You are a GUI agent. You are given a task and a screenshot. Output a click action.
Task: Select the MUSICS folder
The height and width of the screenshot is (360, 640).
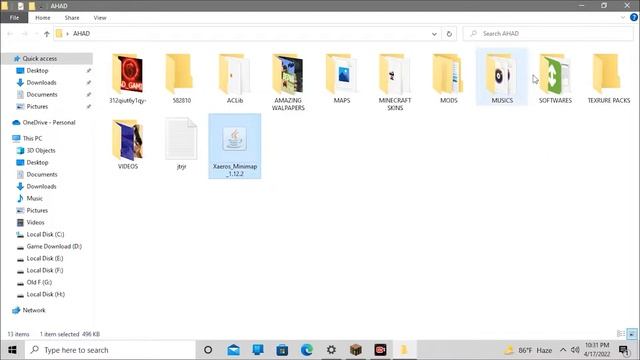point(502,78)
